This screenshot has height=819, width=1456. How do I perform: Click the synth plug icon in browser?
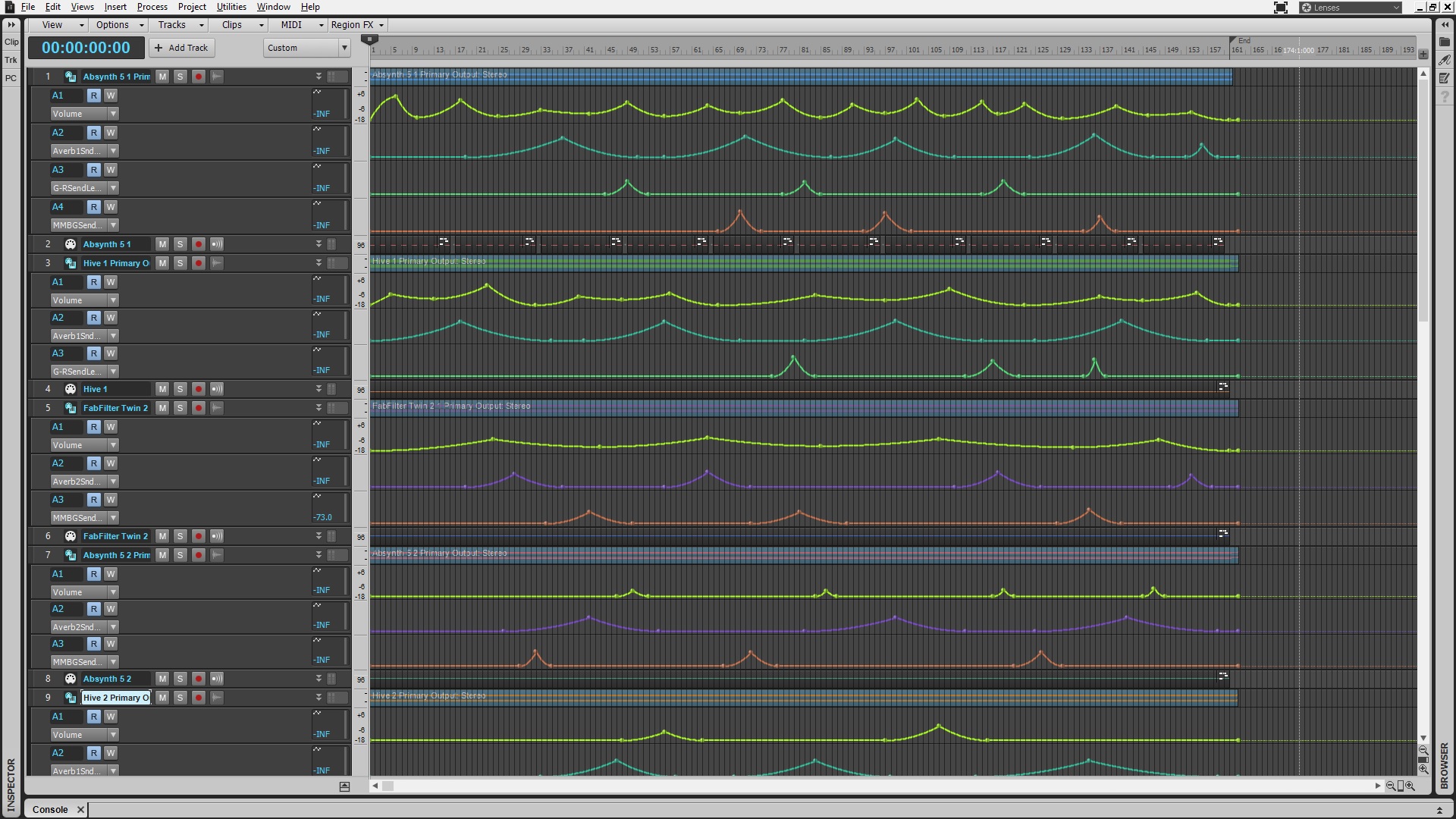pyautogui.click(x=1444, y=59)
